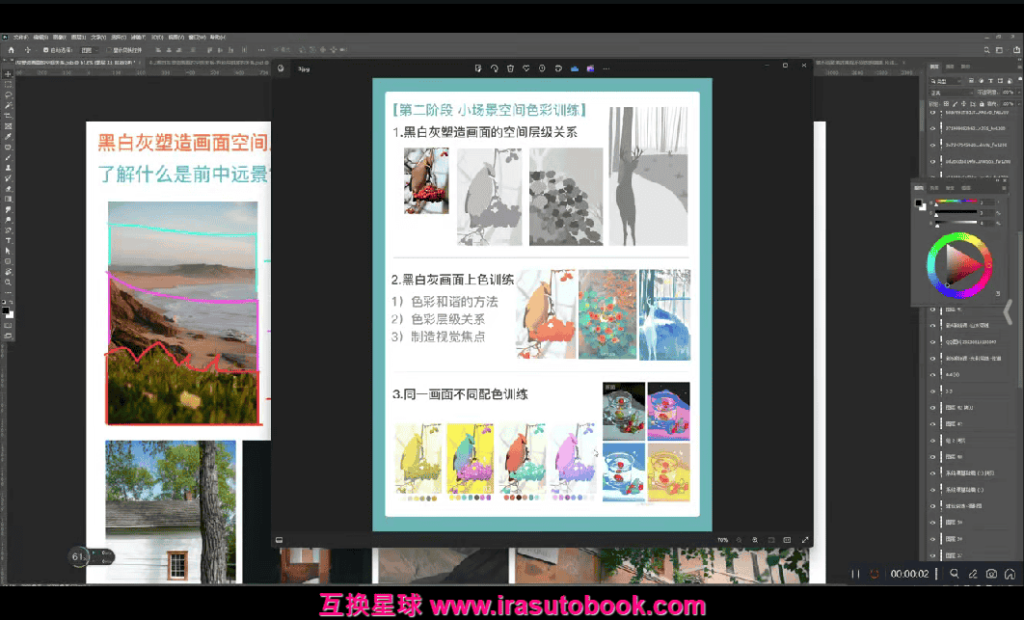The image size is (1024, 620).
Task: Toggle visibility of layer starting with 37199
Action: (x=933, y=129)
